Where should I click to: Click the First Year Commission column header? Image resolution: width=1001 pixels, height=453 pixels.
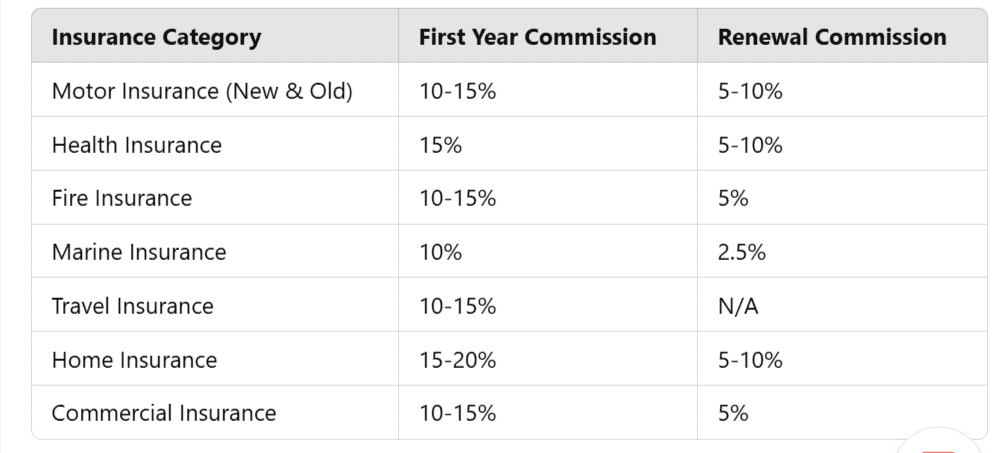[537, 38]
